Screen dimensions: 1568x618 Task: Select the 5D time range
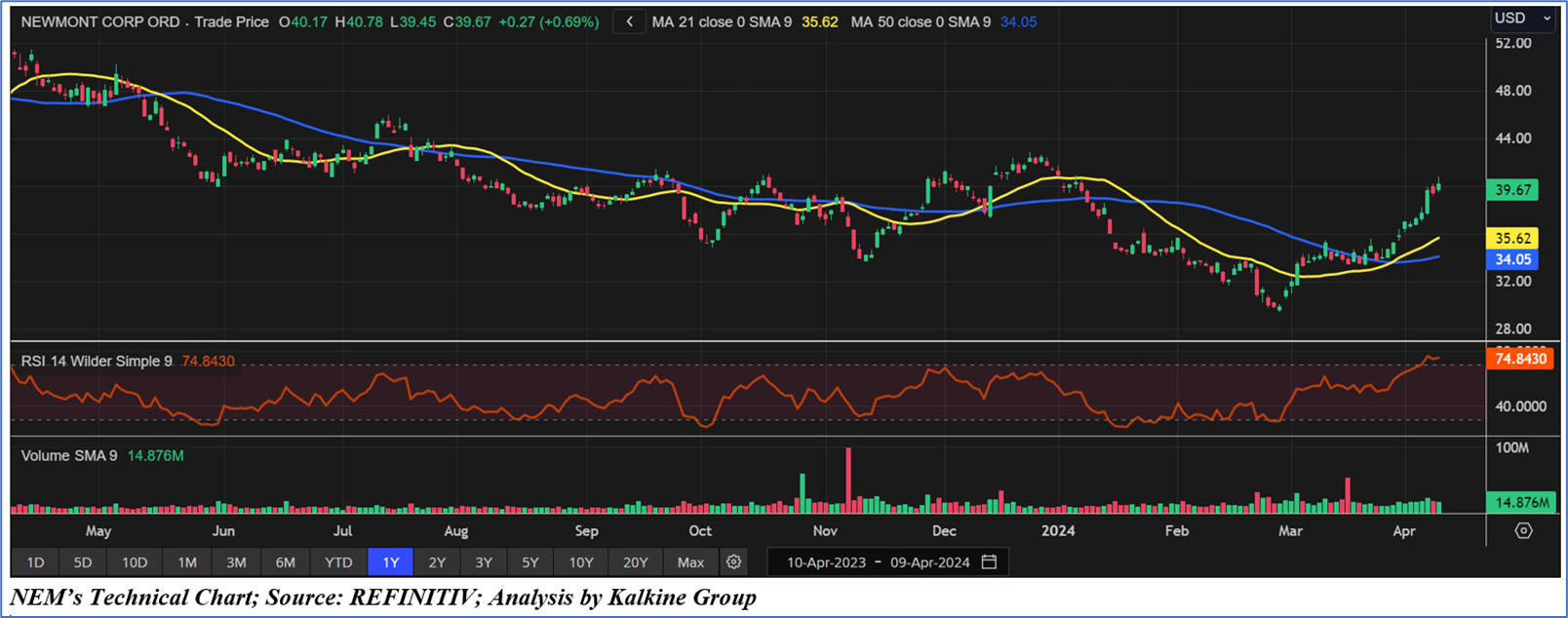(x=83, y=562)
